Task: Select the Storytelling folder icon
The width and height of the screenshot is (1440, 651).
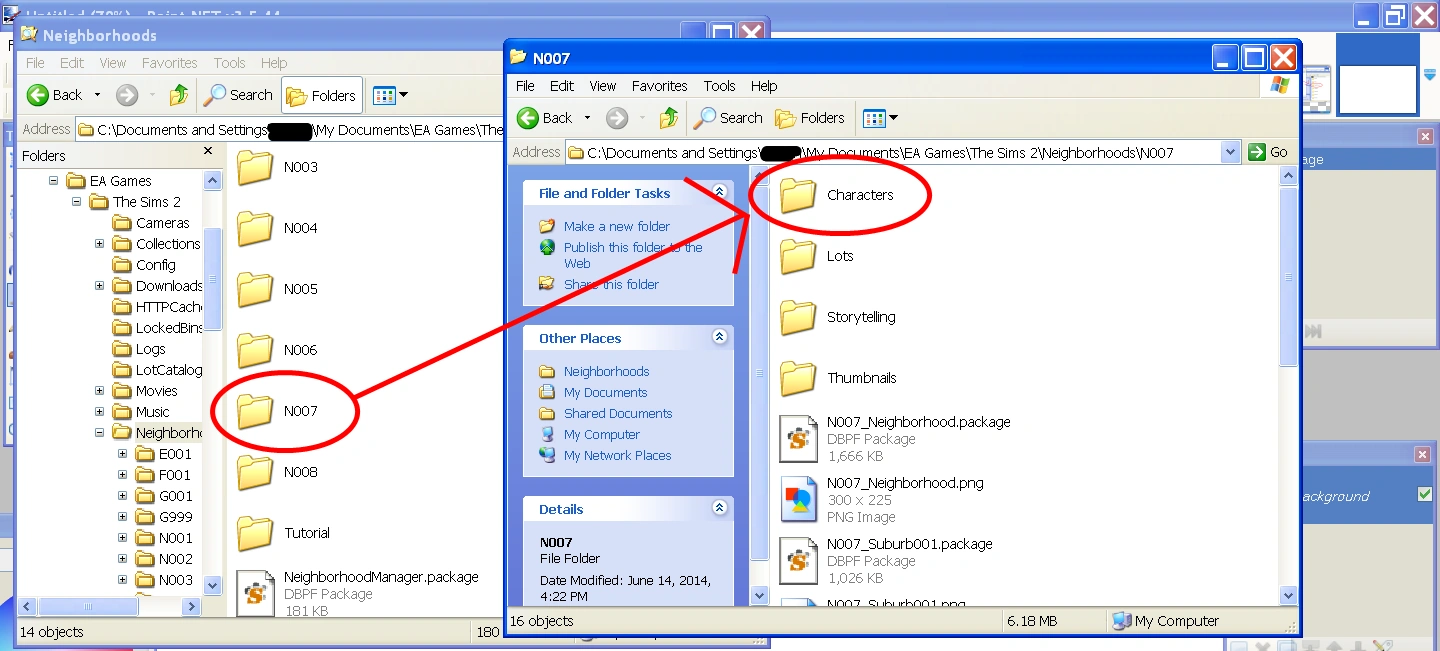Action: point(798,317)
